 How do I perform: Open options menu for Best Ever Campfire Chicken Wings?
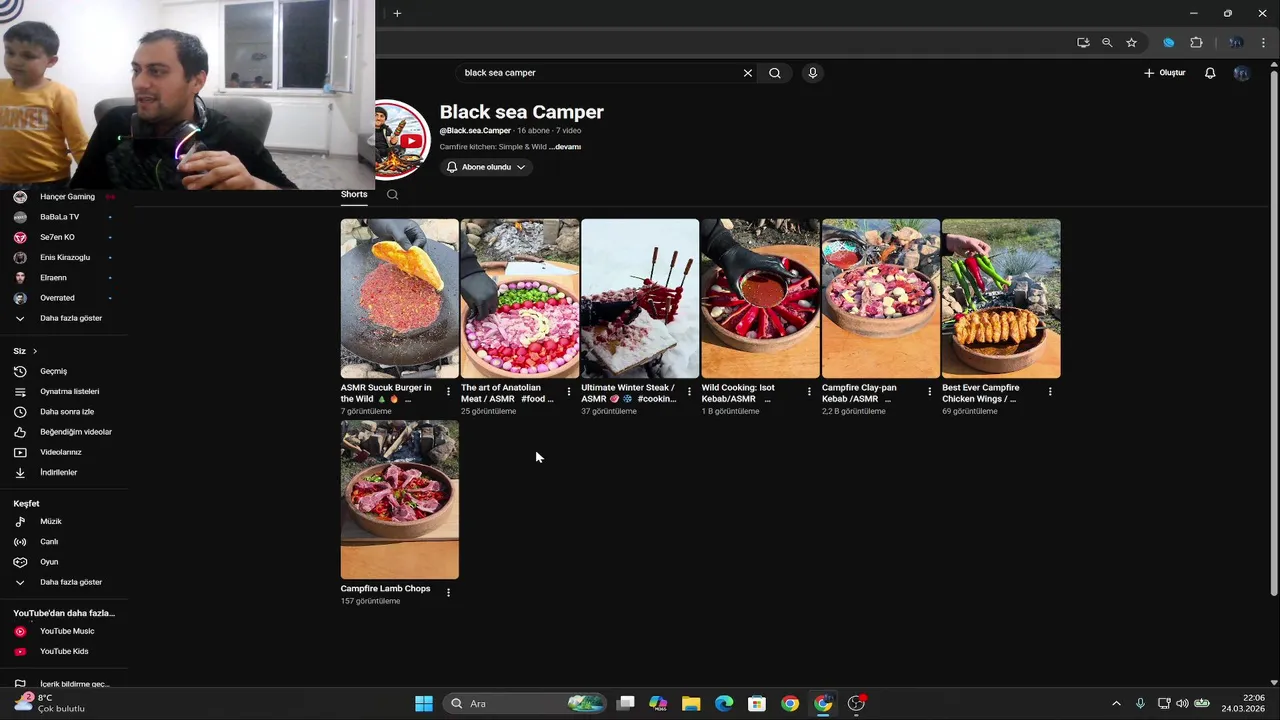click(x=1050, y=392)
